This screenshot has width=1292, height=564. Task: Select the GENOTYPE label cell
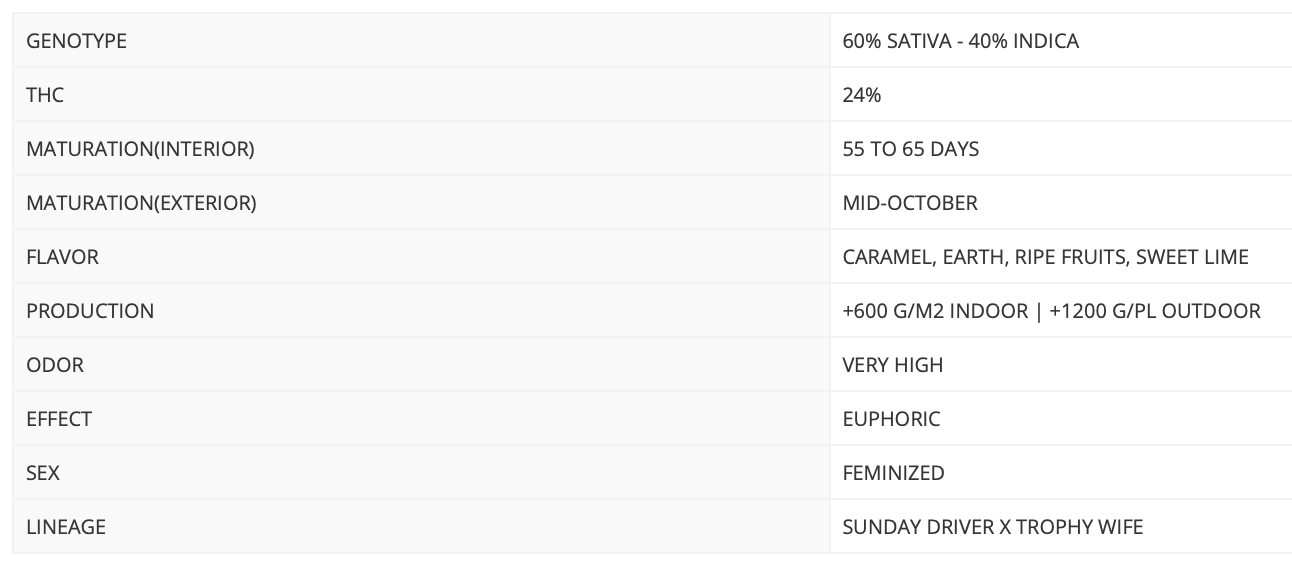coord(421,41)
